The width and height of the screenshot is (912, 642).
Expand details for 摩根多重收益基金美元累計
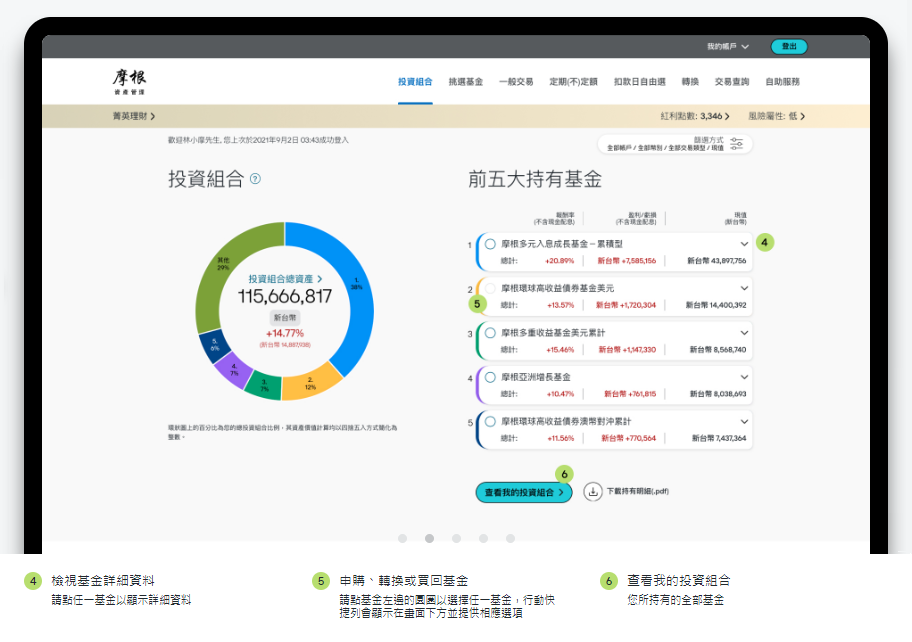click(x=744, y=333)
